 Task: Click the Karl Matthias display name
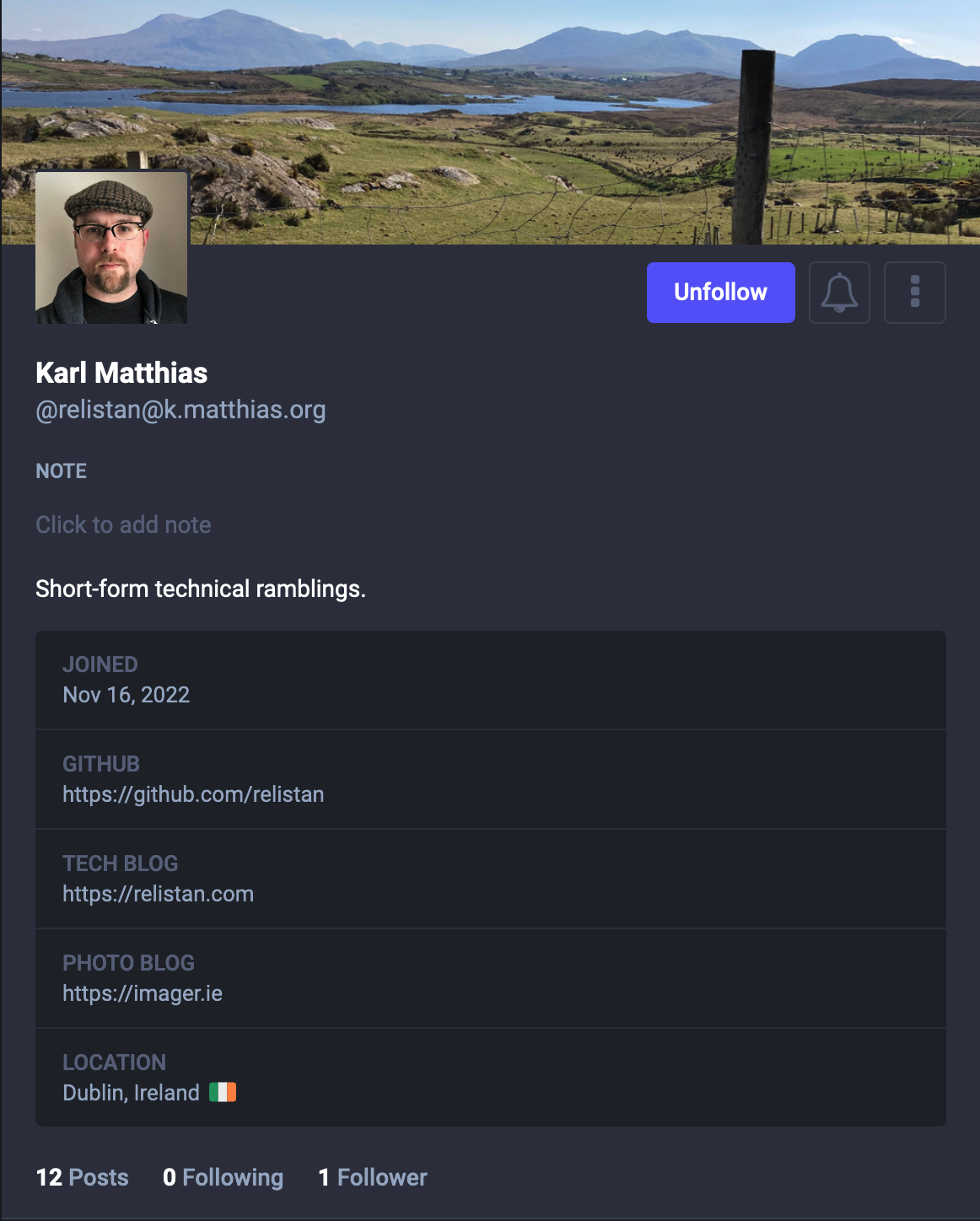point(121,373)
